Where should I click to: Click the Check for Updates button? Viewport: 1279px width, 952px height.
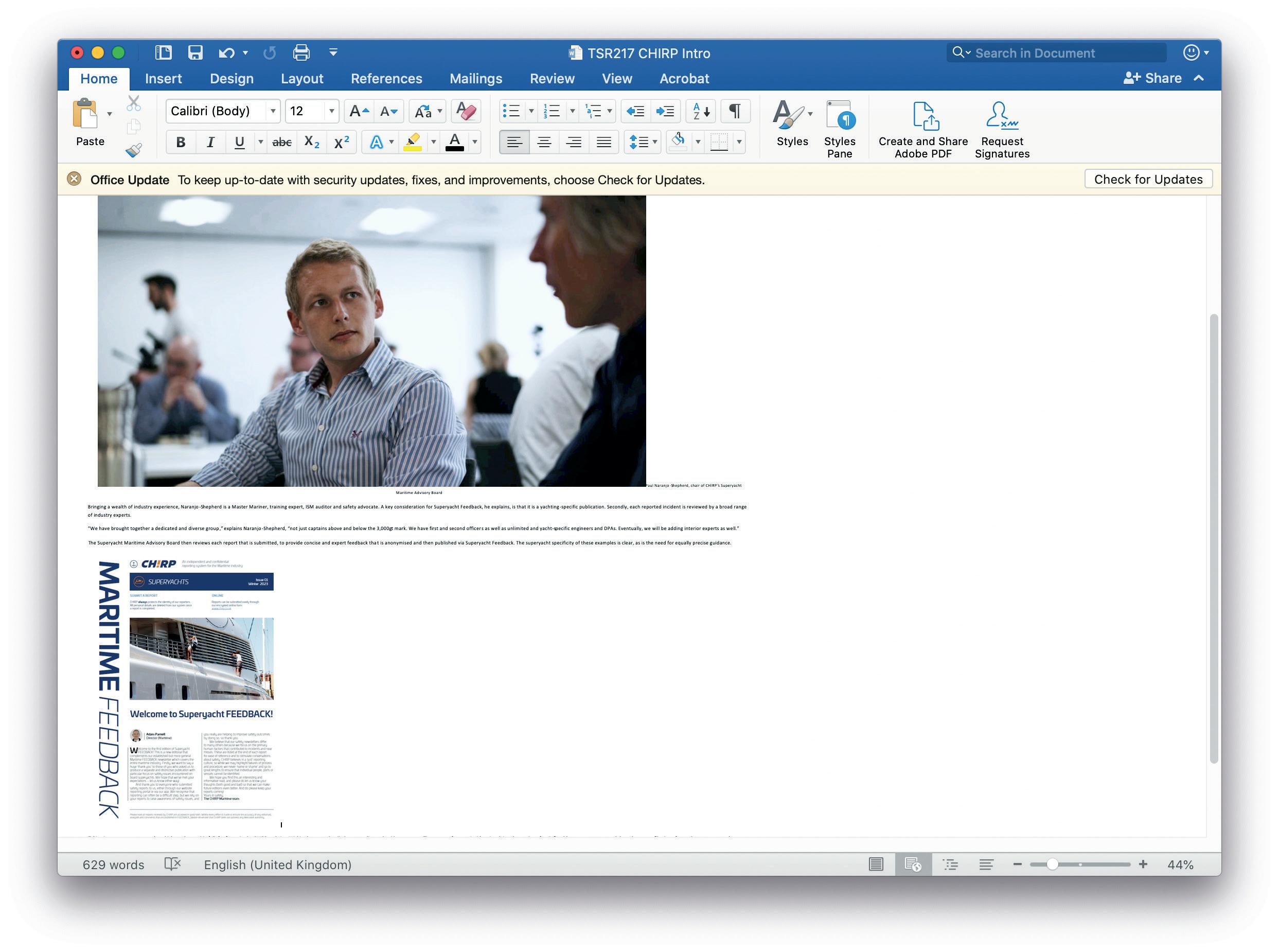point(1147,179)
